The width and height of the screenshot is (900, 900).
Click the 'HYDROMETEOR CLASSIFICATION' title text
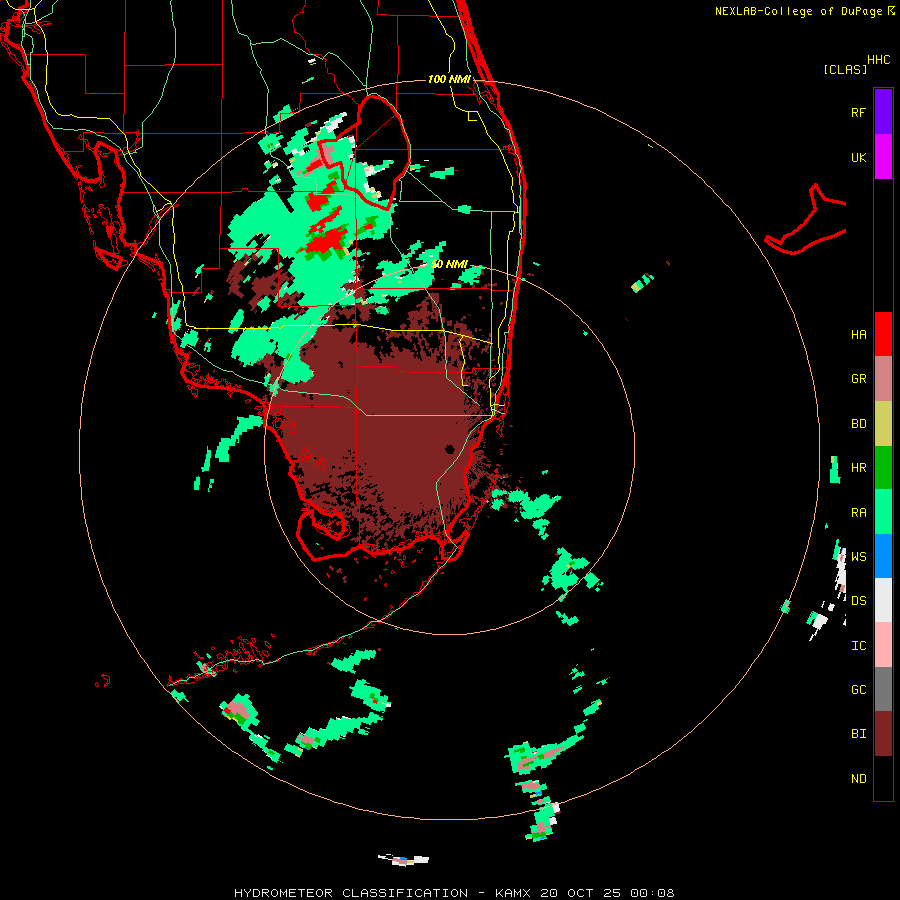pos(351,893)
